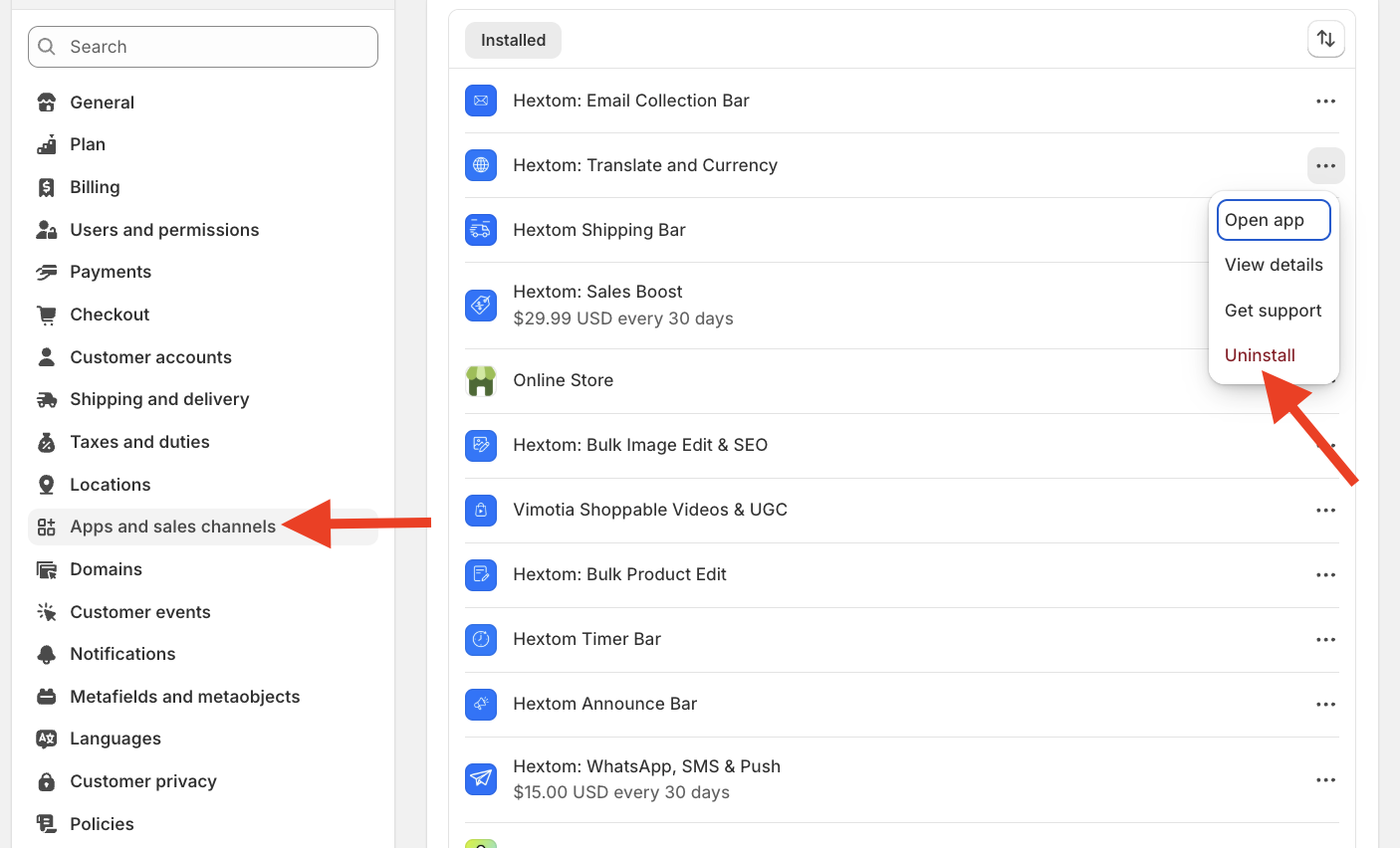The width and height of the screenshot is (1400, 848).
Task: Click the Customer privacy lock icon
Action: tap(47, 781)
